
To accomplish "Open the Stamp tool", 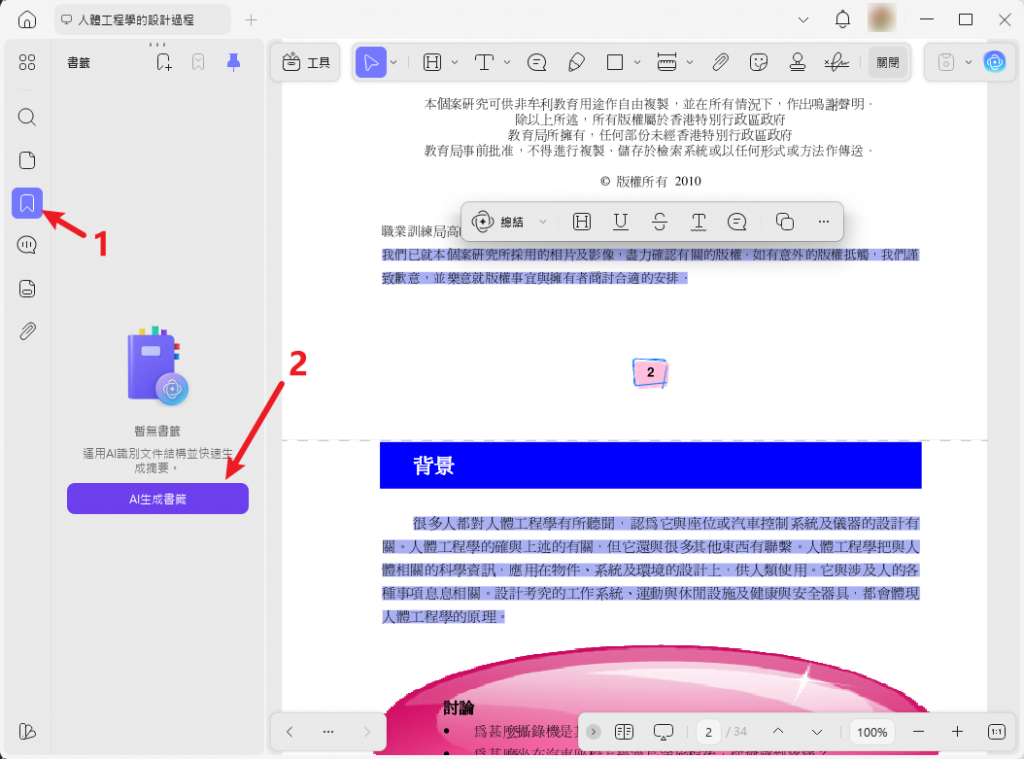I will pos(798,61).
